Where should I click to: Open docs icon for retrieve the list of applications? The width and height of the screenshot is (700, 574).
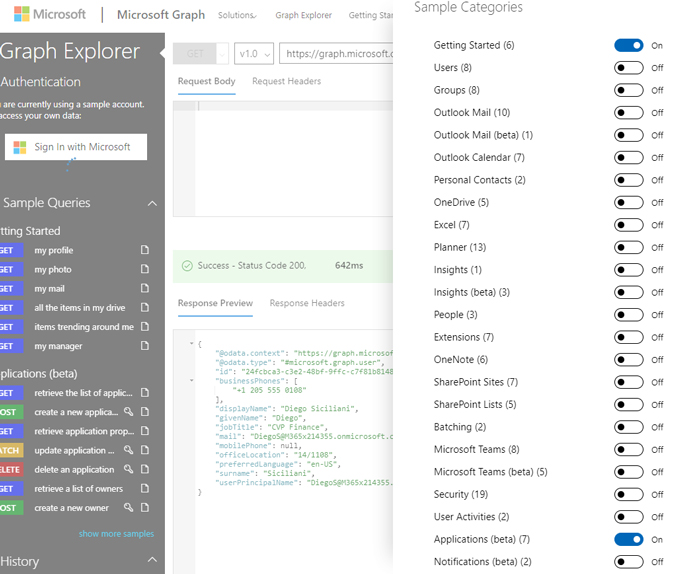145,393
